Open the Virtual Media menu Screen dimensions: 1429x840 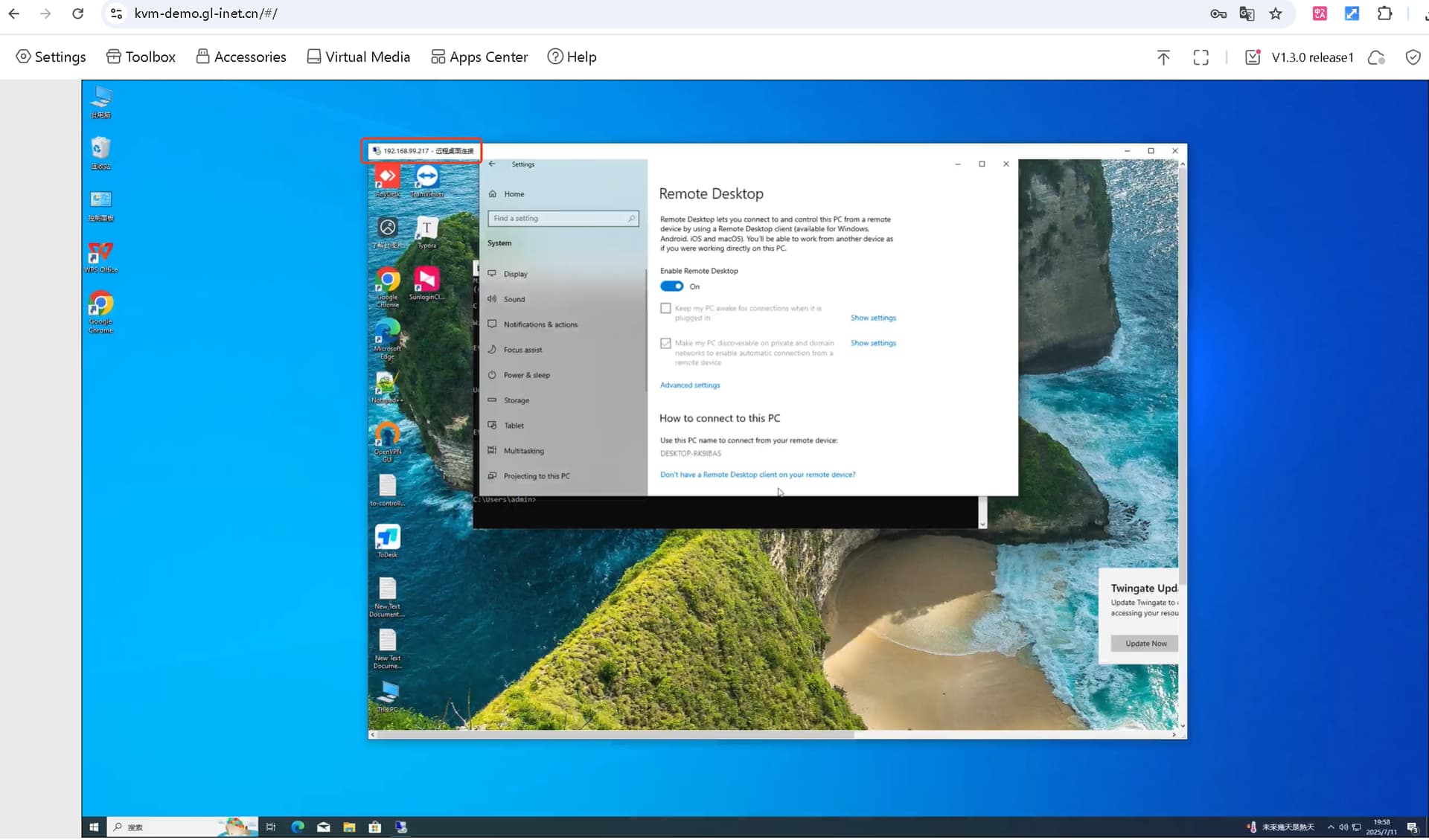pyautogui.click(x=358, y=57)
